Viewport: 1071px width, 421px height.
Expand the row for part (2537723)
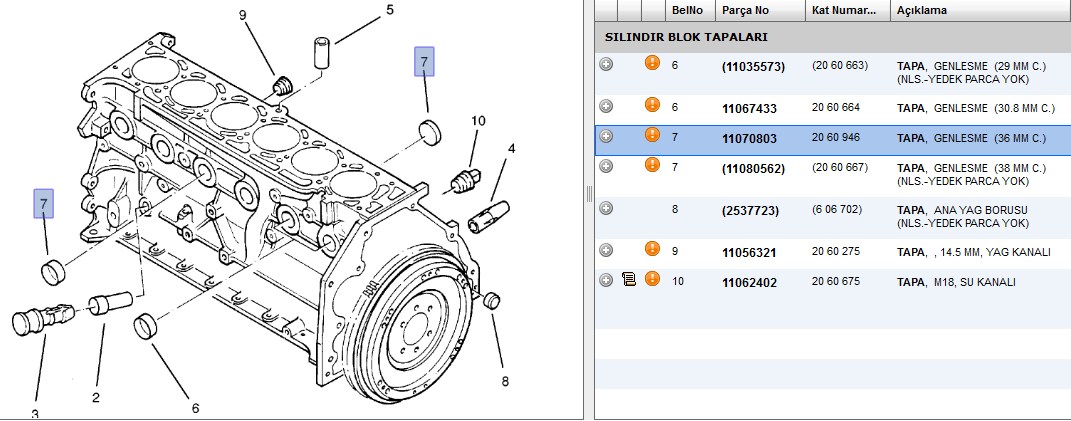(606, 208)
